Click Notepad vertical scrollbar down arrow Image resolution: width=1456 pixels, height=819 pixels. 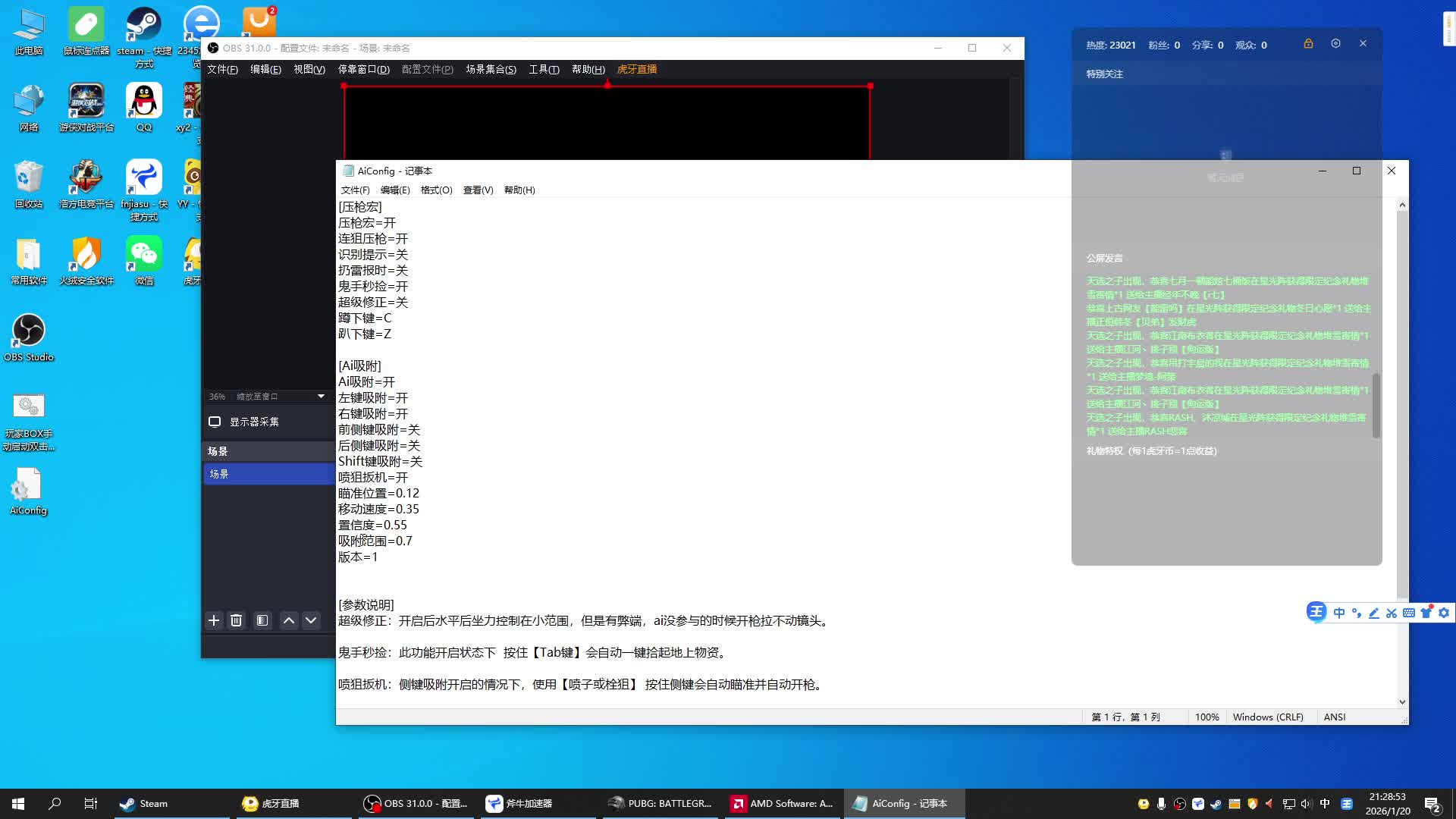point(1402,702)
